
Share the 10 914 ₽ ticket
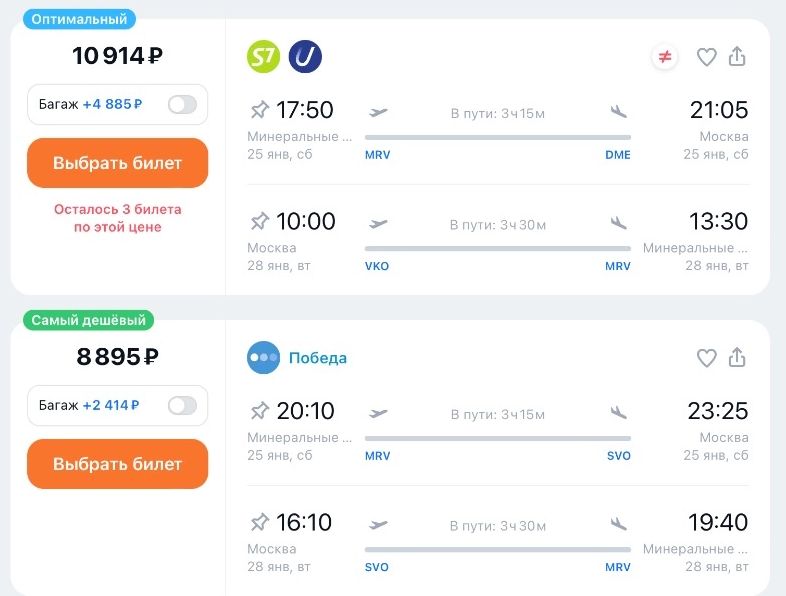pos(737,56)
